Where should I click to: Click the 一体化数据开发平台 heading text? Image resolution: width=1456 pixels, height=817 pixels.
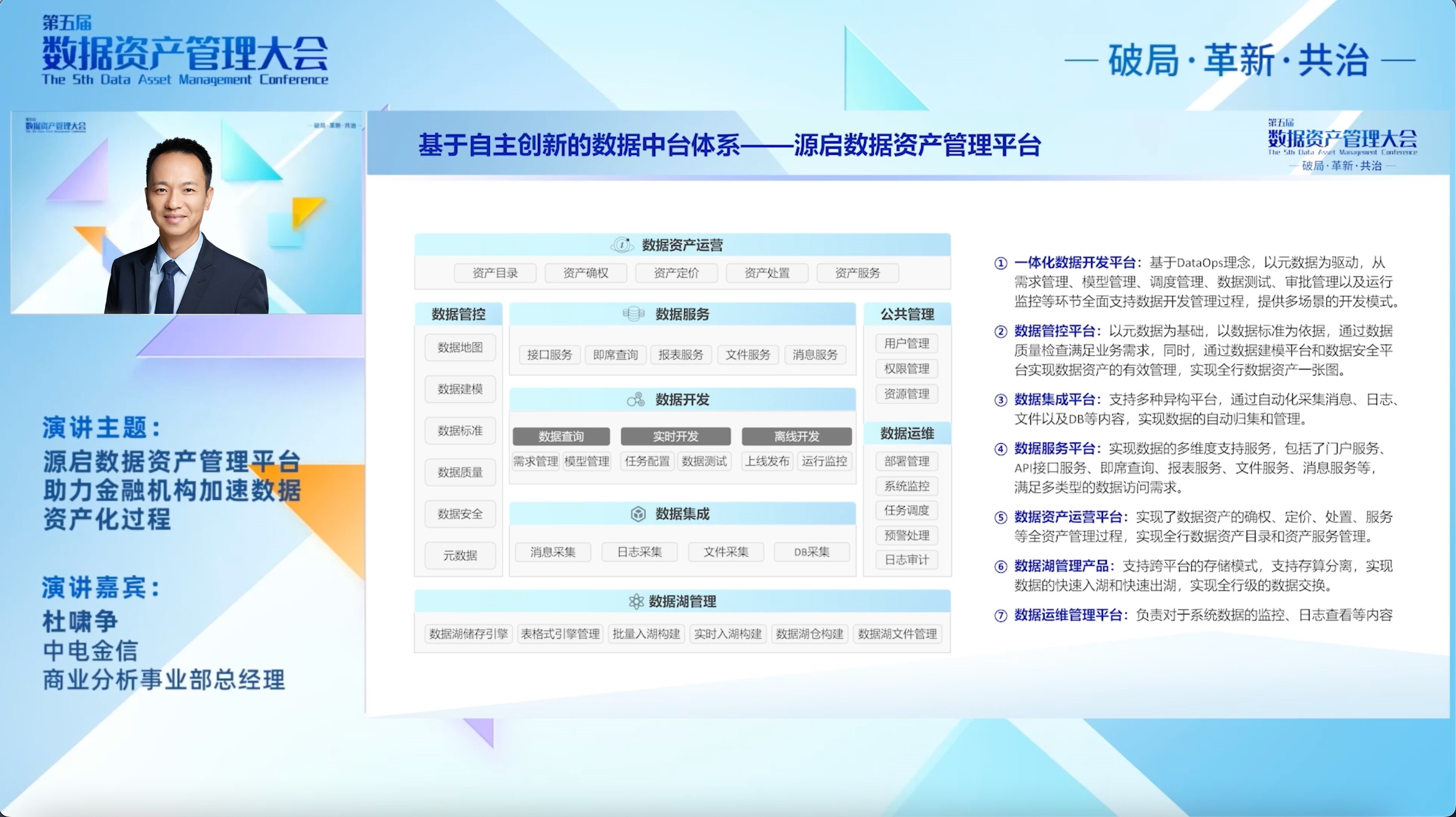pyautogui.click(x=1075, y=262)
